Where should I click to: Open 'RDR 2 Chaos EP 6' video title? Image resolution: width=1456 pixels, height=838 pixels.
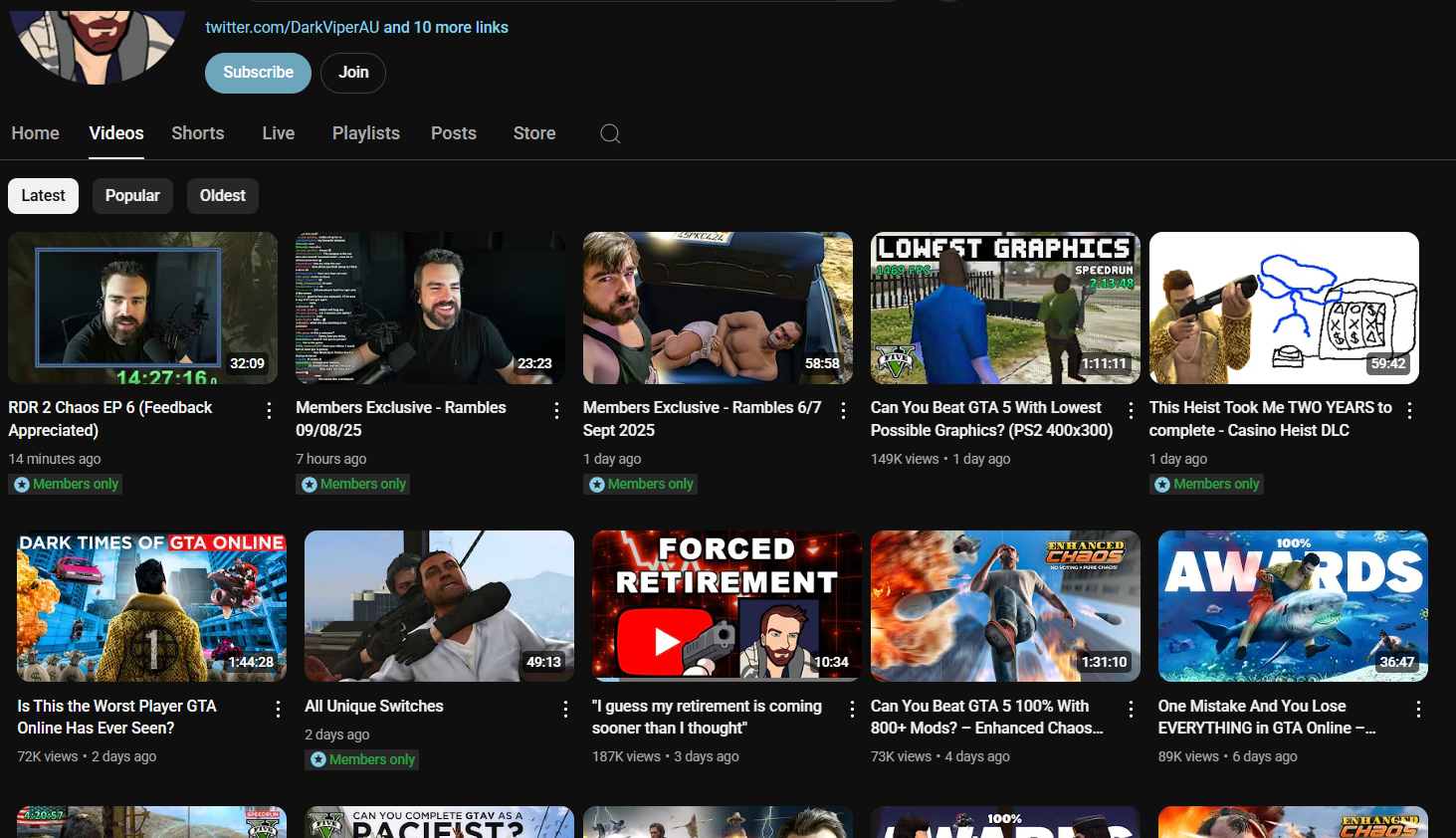coord(110,419)
